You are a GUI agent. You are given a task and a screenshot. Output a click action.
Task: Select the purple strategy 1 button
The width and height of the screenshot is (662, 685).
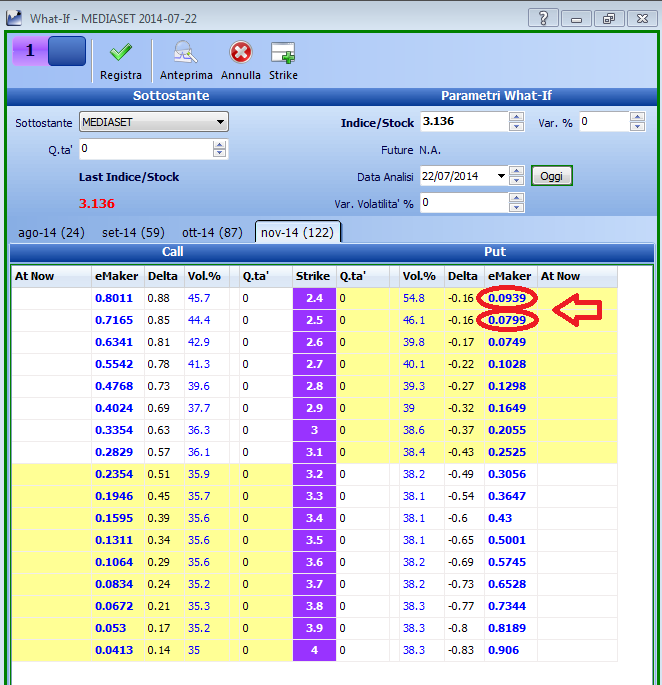coord(30,51)
